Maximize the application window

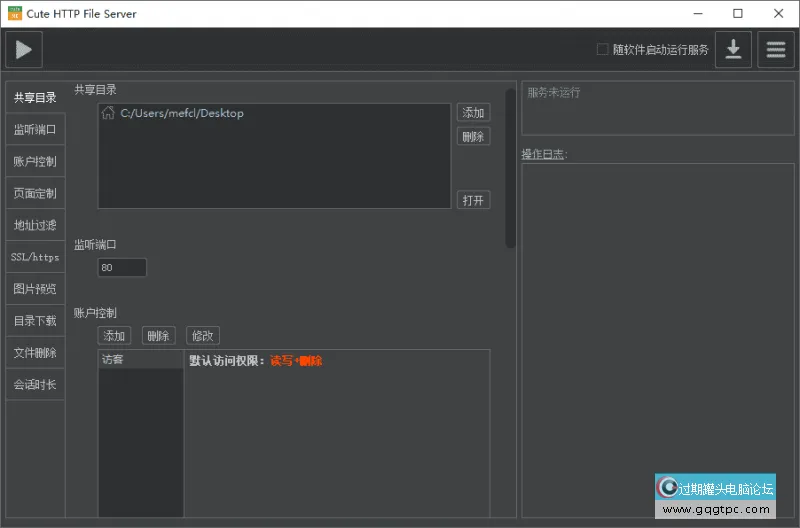(x=738, y=14)
